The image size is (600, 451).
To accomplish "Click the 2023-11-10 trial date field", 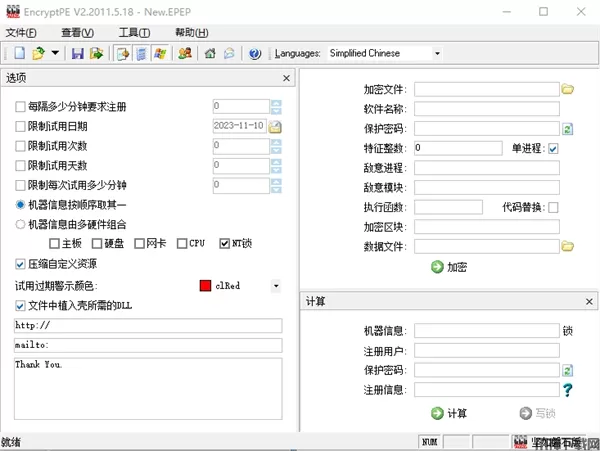I will [239, 126].
